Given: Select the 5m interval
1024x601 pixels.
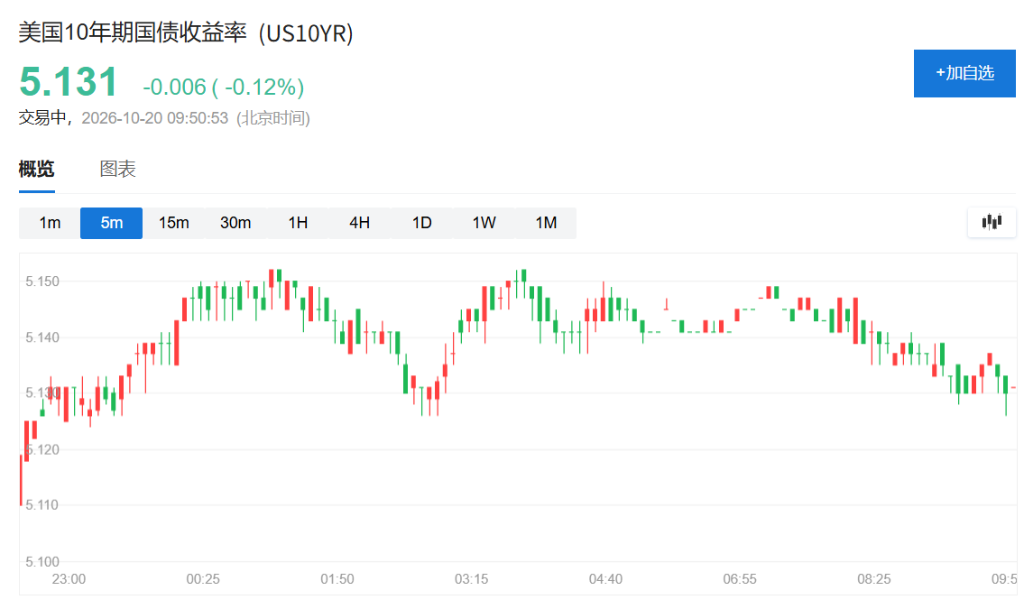Looking at the screenshot, I should click(x=112, y=223).
